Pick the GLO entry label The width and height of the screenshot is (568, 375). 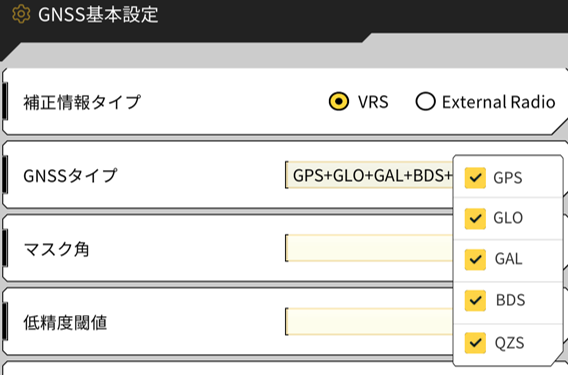coord(508,218)
